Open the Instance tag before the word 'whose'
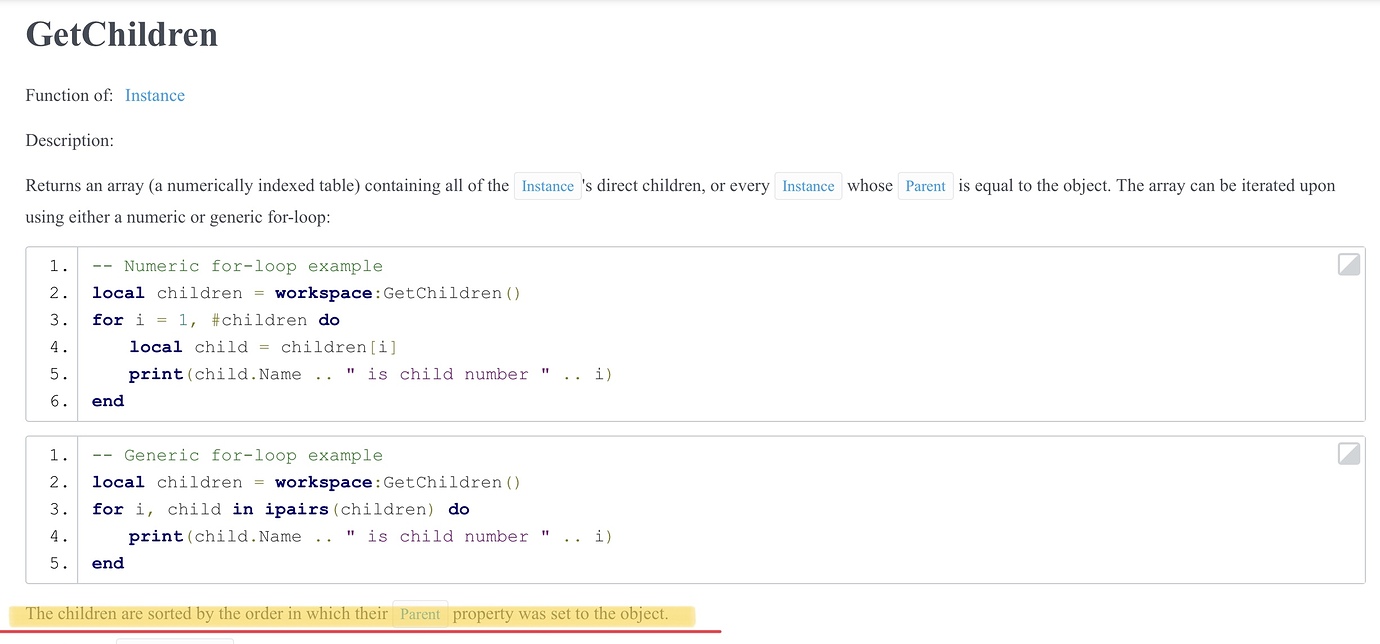 808,186
